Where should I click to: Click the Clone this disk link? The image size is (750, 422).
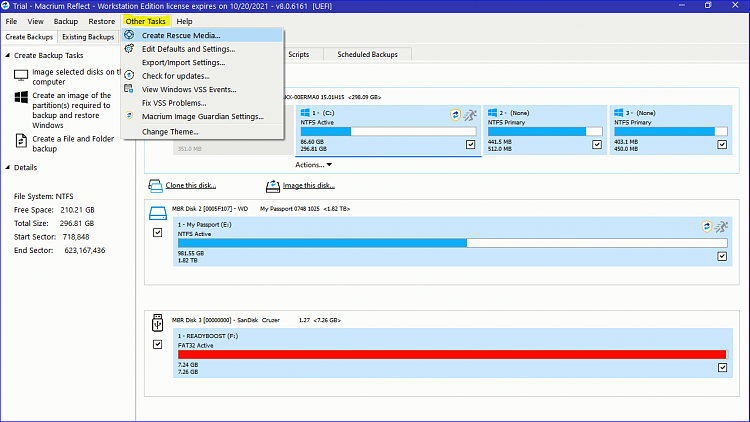coord(190,186)
